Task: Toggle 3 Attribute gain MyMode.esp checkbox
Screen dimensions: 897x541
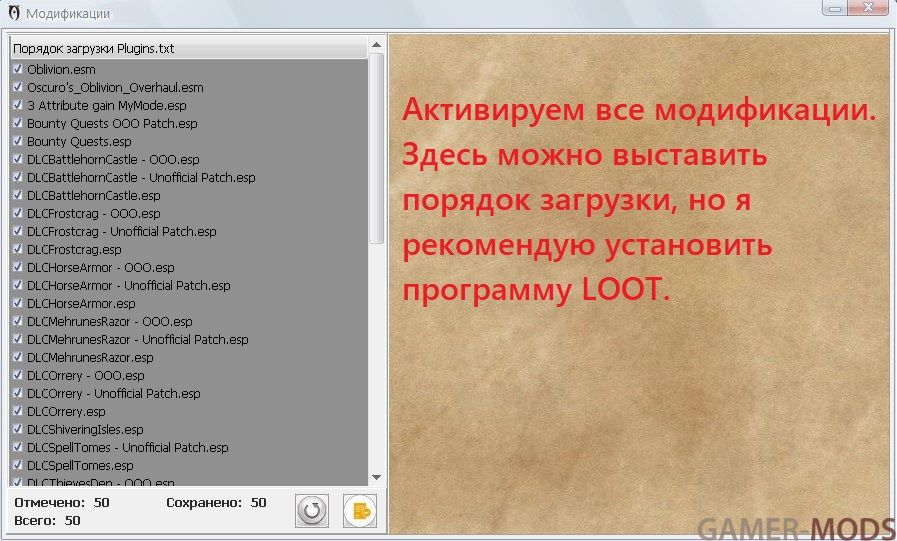Action: pos(18,105)
